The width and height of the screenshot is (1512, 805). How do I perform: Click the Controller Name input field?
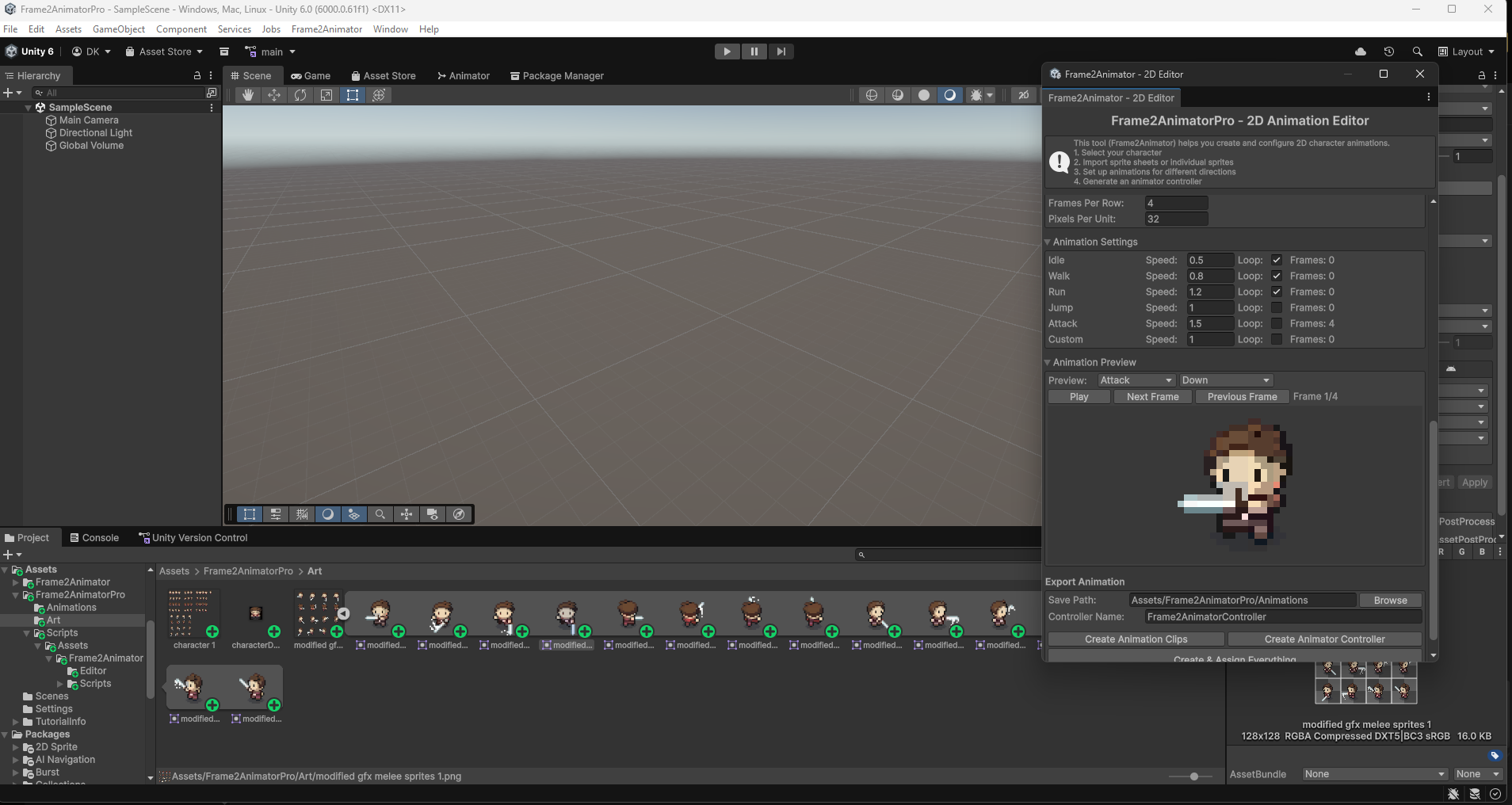(x=1282, y=617)
